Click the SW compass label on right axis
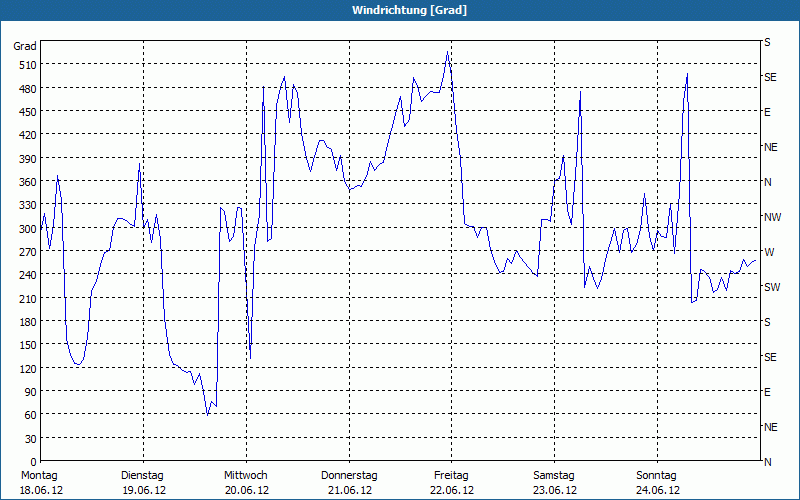The image size is (800, 500). (x=772, y=287)
